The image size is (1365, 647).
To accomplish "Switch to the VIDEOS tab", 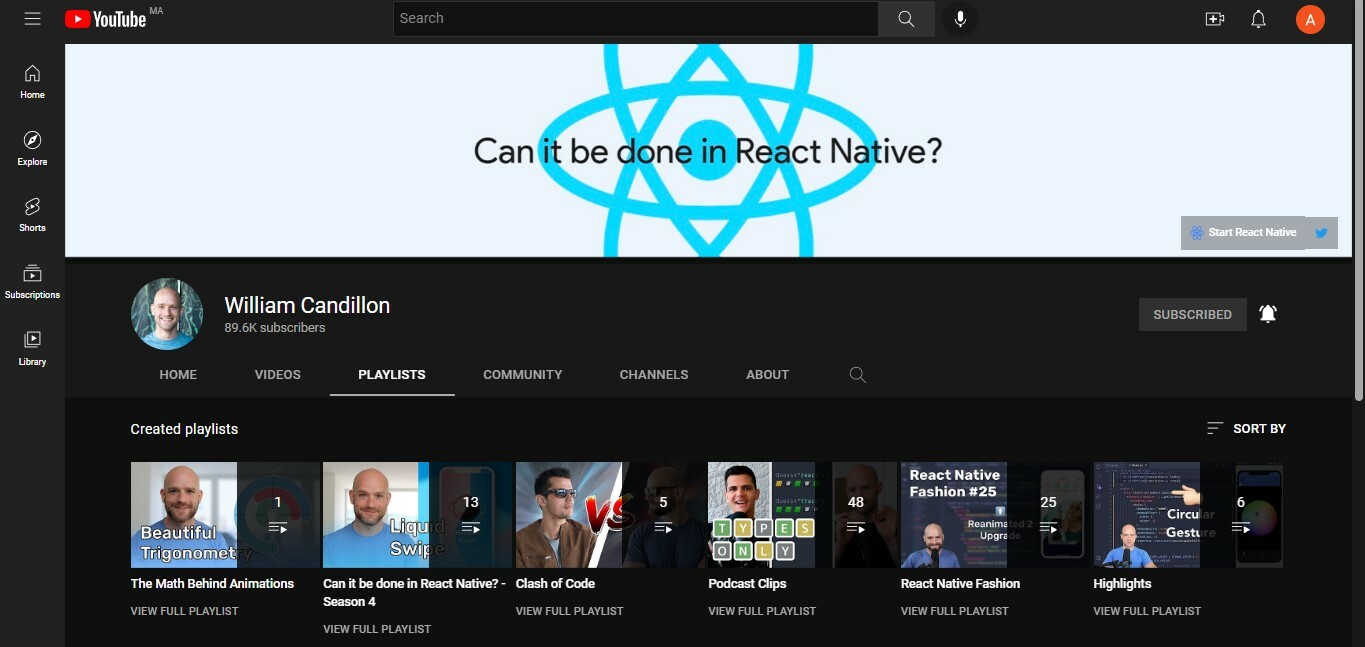I will pos(278,375).
